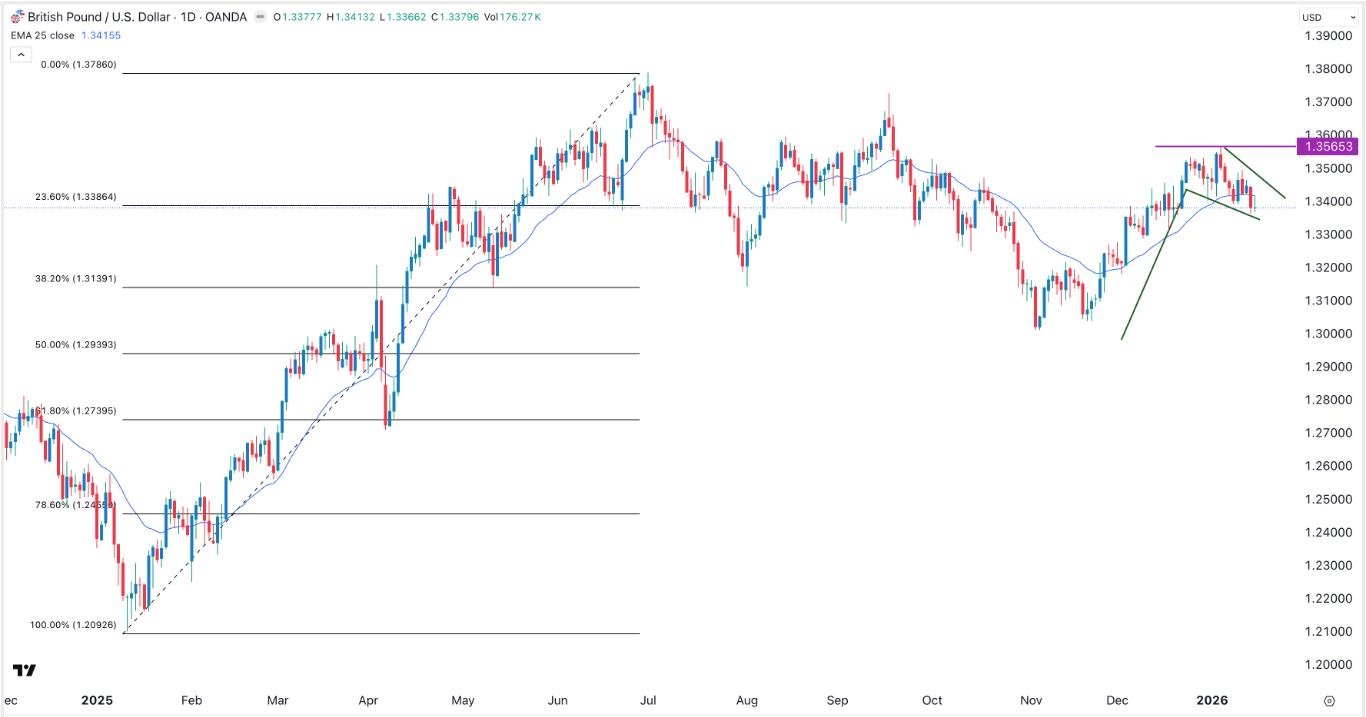
Task: Click the purple 1.35653 price label
Action: click(1326, 147)
